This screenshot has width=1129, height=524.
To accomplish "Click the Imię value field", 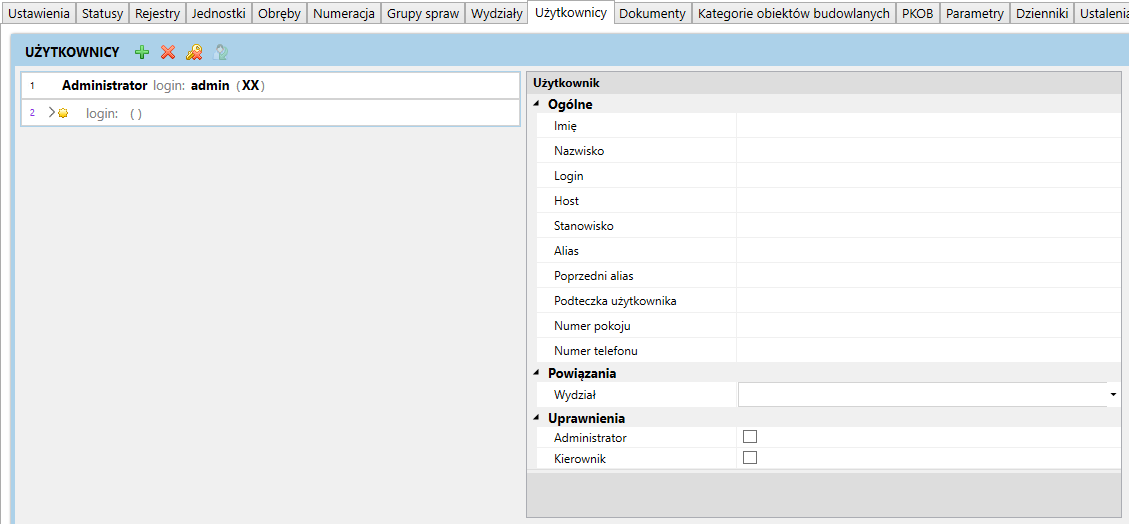I will pyautogui.click(x=929, y=126).
